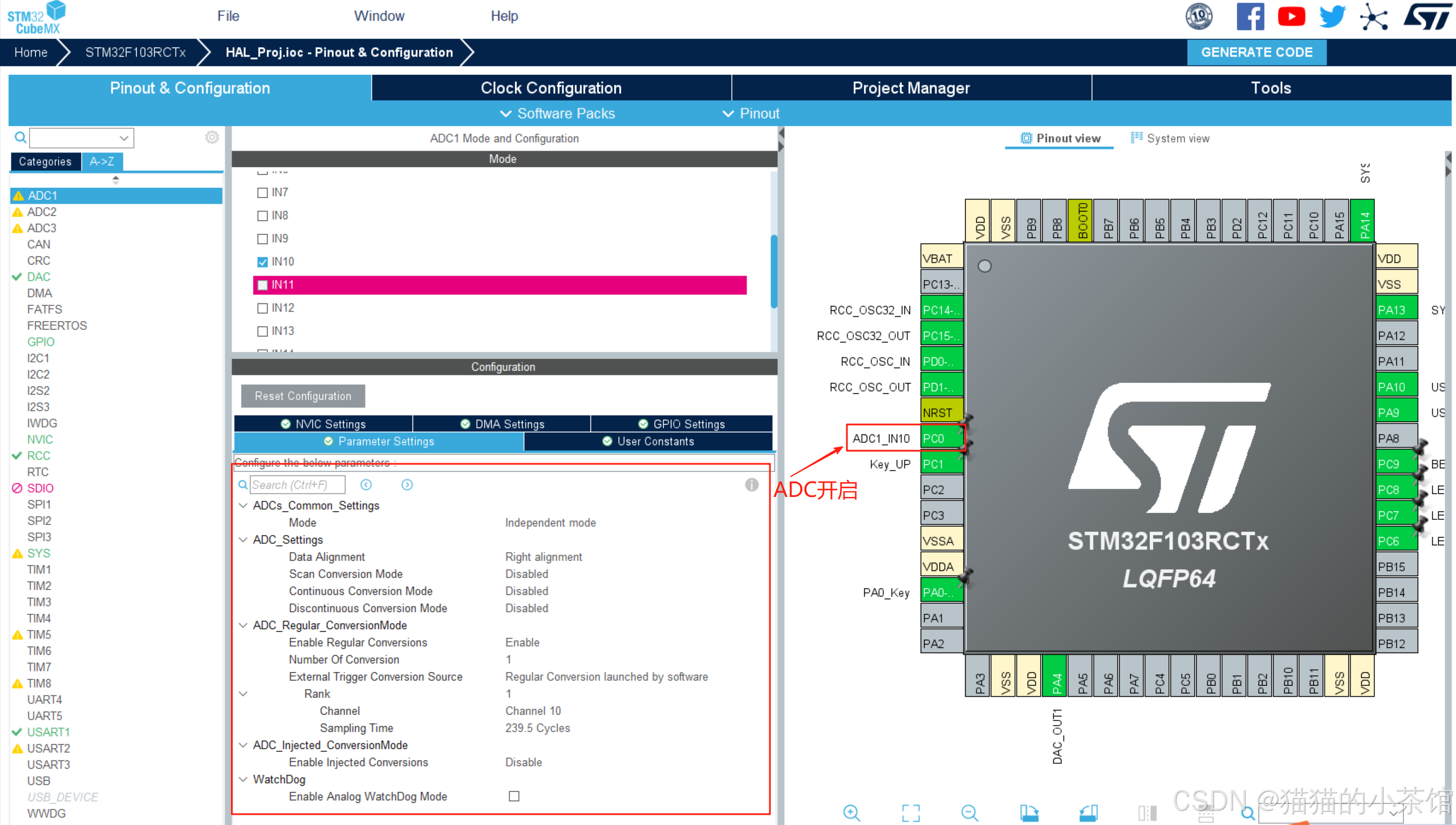Click the ST community network icon
The image size is (1456, 825).
pyautogui.click(x=1374, y=17)
